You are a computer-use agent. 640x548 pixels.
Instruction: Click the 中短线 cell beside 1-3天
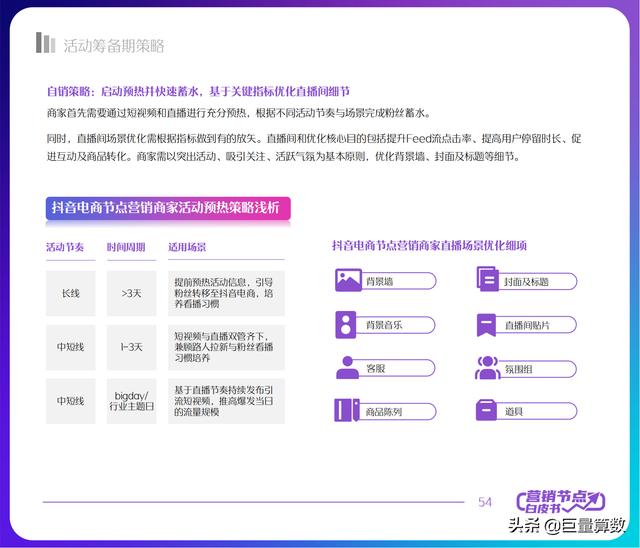click(71, 347)
